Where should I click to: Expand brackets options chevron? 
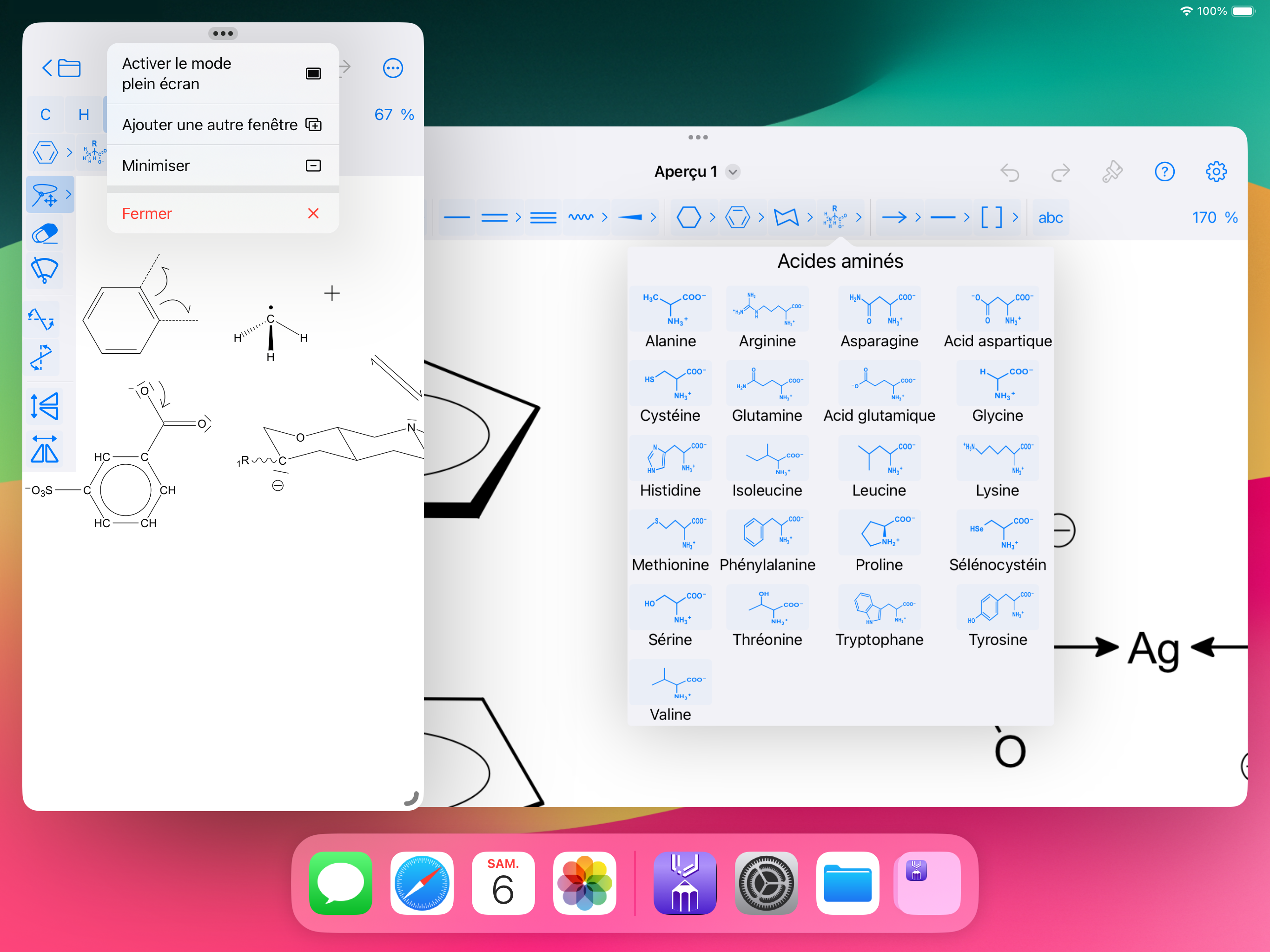point(1015,218)
